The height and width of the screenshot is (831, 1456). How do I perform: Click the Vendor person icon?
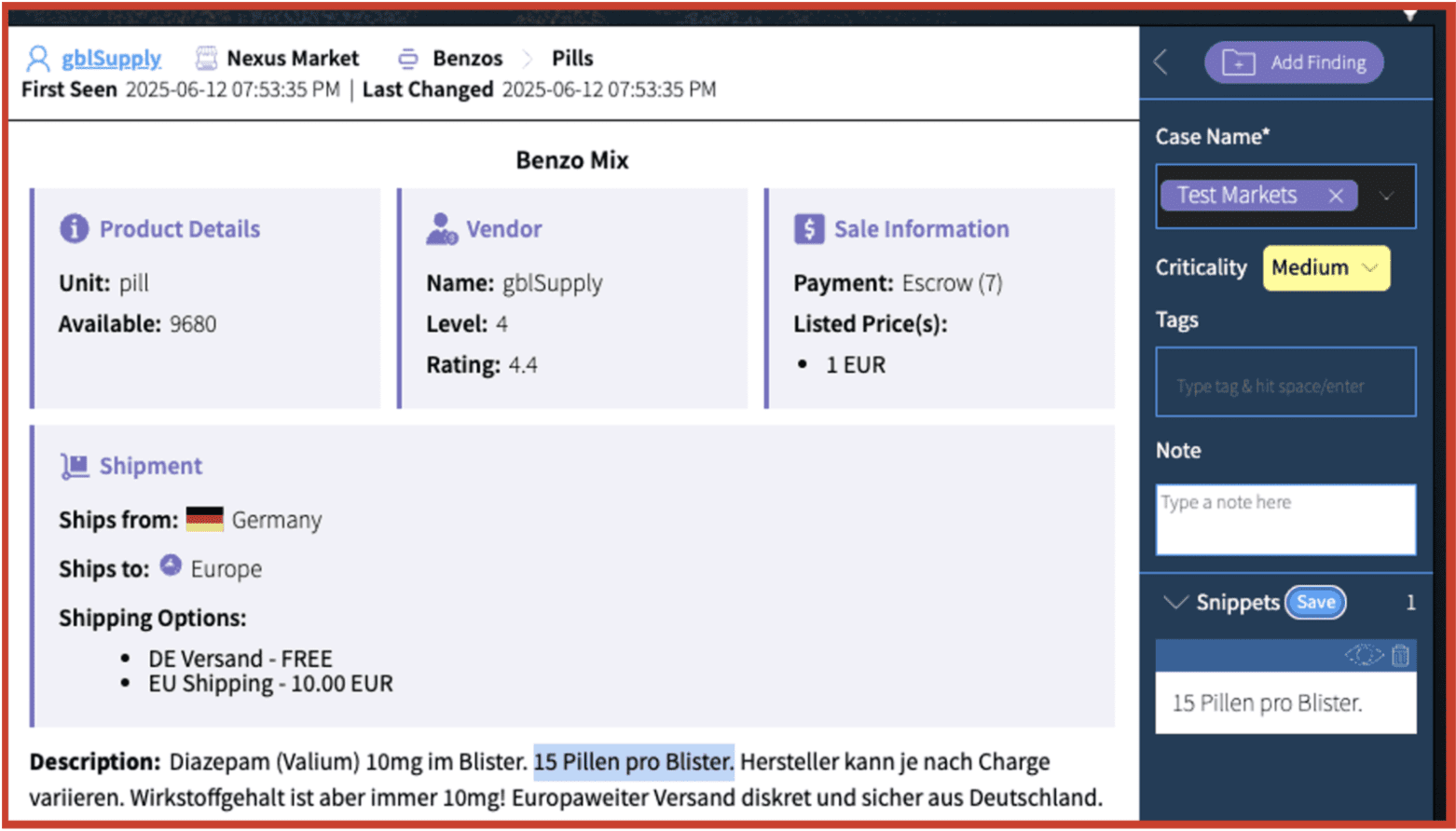click(x=441, y=229)
